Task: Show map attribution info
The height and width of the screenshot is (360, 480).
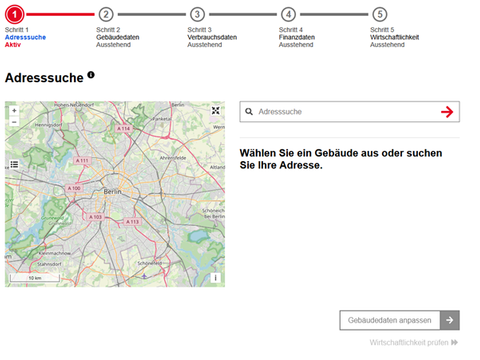Action: pos(216,278)
